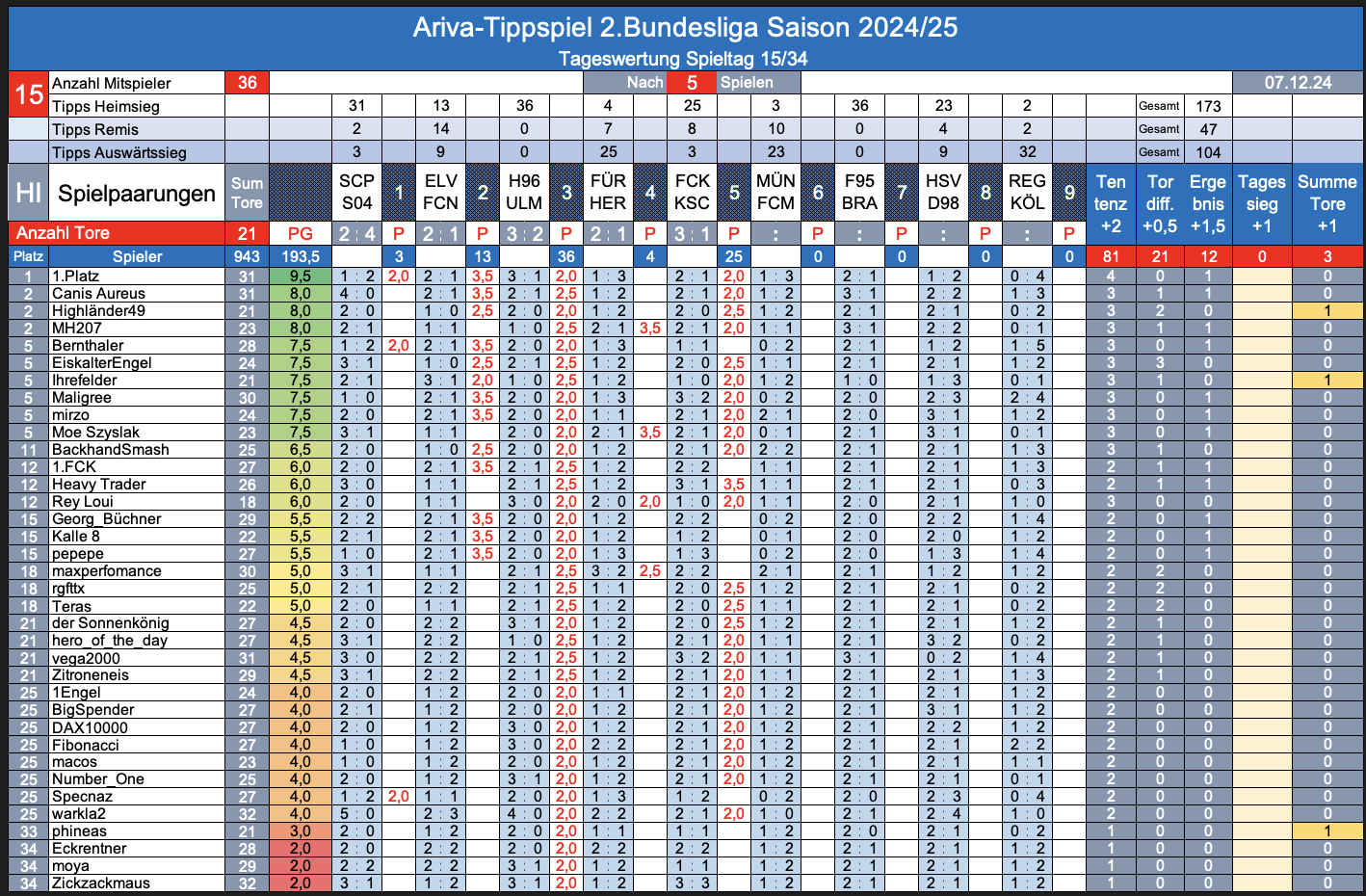
Task: Select player name 'Moe Szyslak'
Action: [95, 432]
